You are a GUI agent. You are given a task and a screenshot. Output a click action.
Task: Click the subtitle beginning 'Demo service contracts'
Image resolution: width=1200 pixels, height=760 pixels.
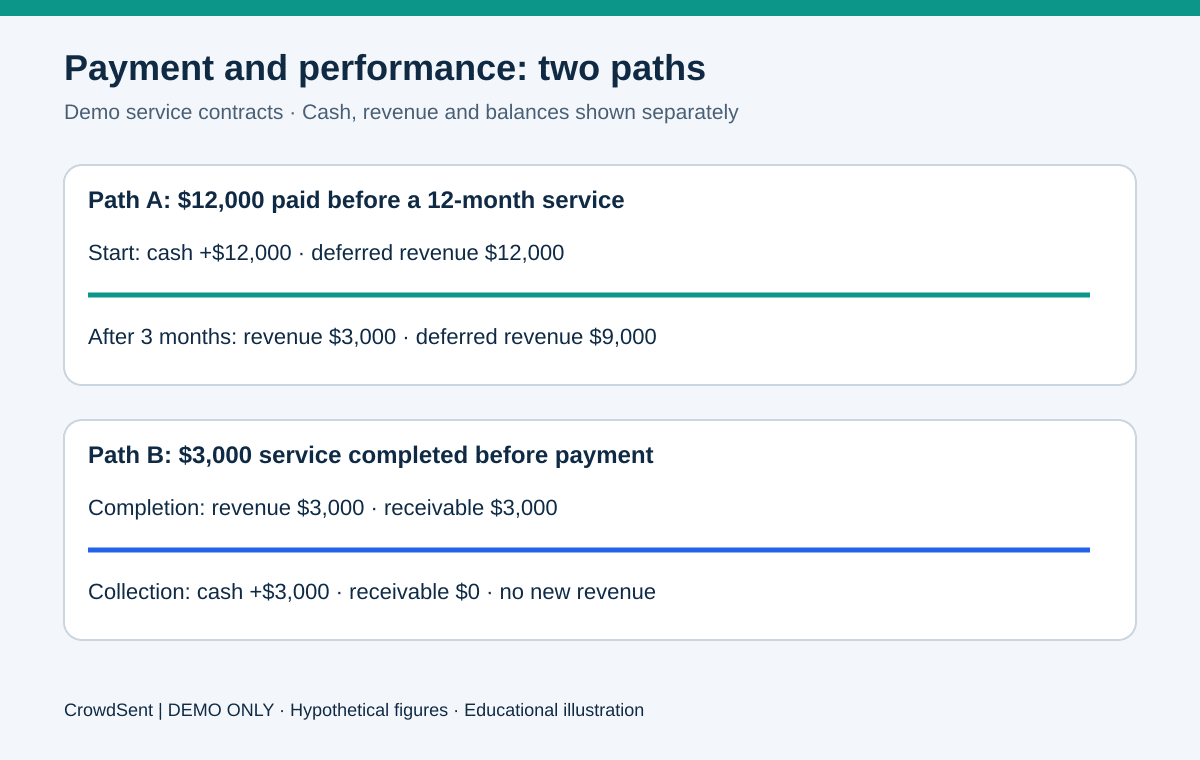click(x=401, y=112)
